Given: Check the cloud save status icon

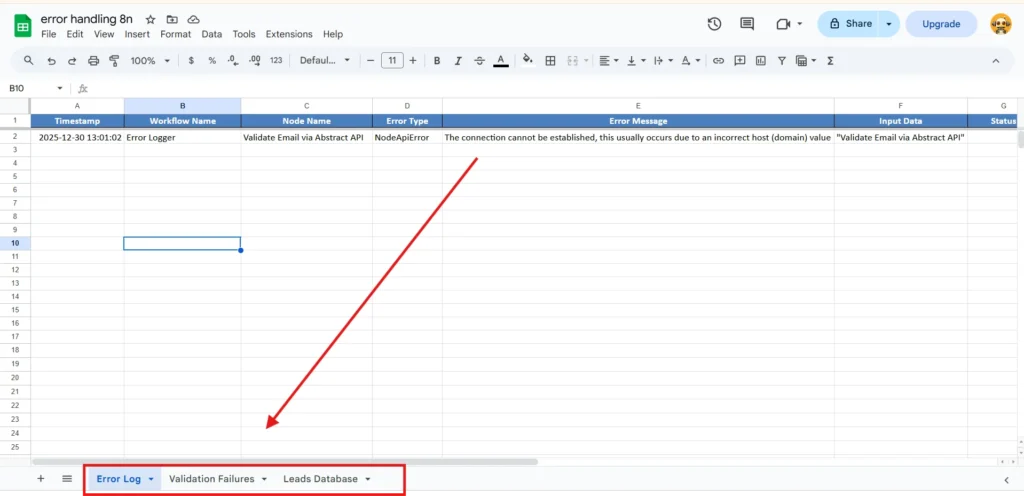Looking at the screenshot, I should [x=193, y=20].
